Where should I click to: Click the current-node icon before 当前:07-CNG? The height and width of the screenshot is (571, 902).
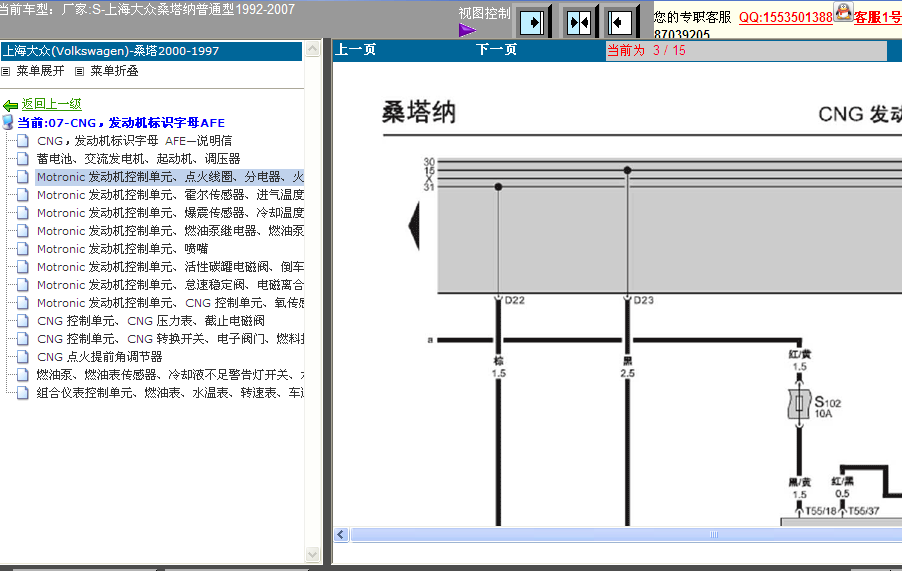[x=8, y=122]
